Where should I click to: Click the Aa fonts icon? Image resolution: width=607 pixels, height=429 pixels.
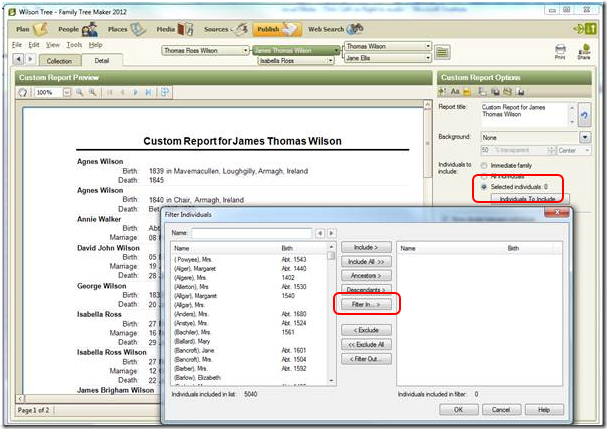(455, 91)
